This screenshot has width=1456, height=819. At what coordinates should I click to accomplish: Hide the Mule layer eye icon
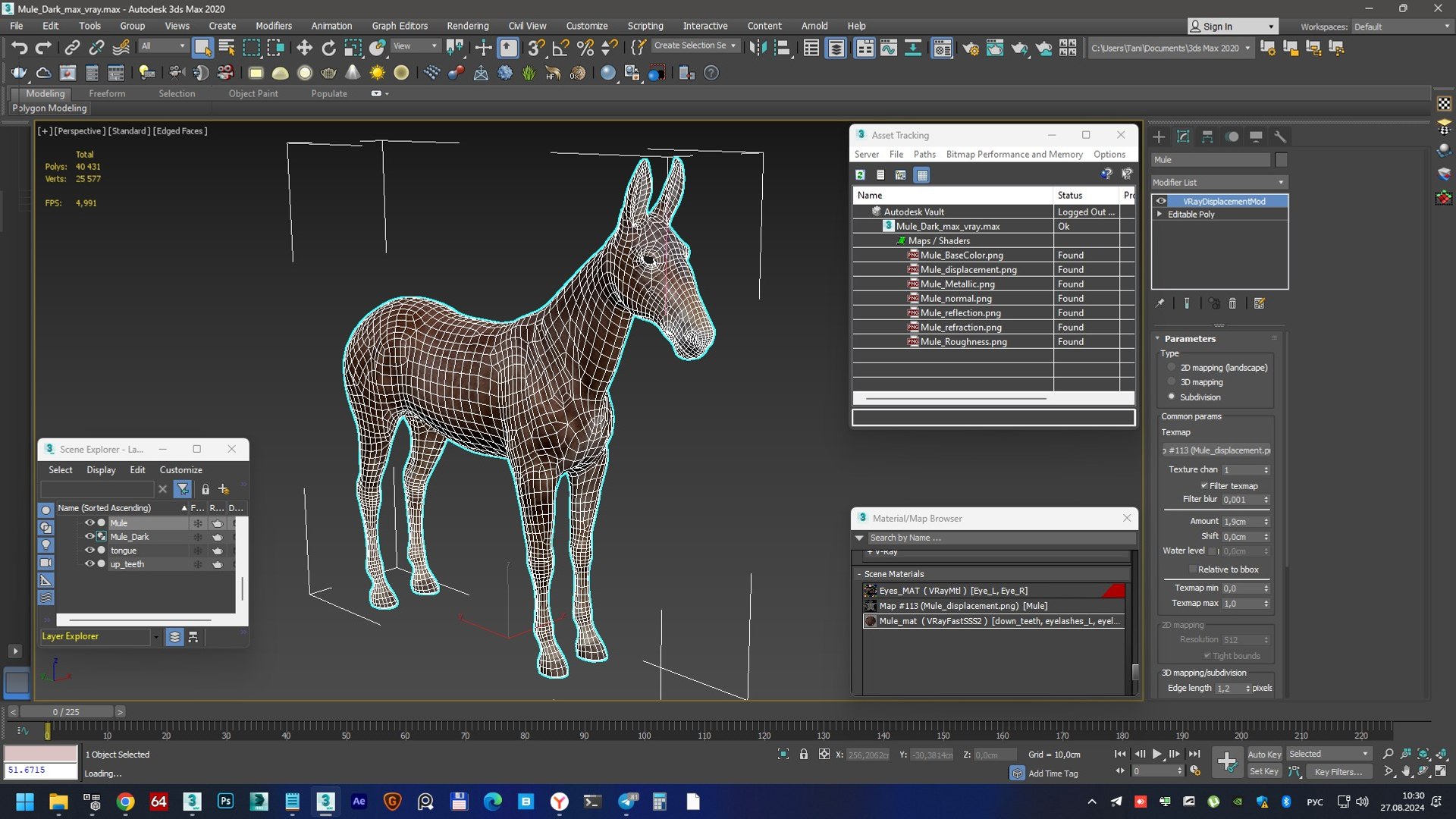pyautogui.click(x=89, y=522)
